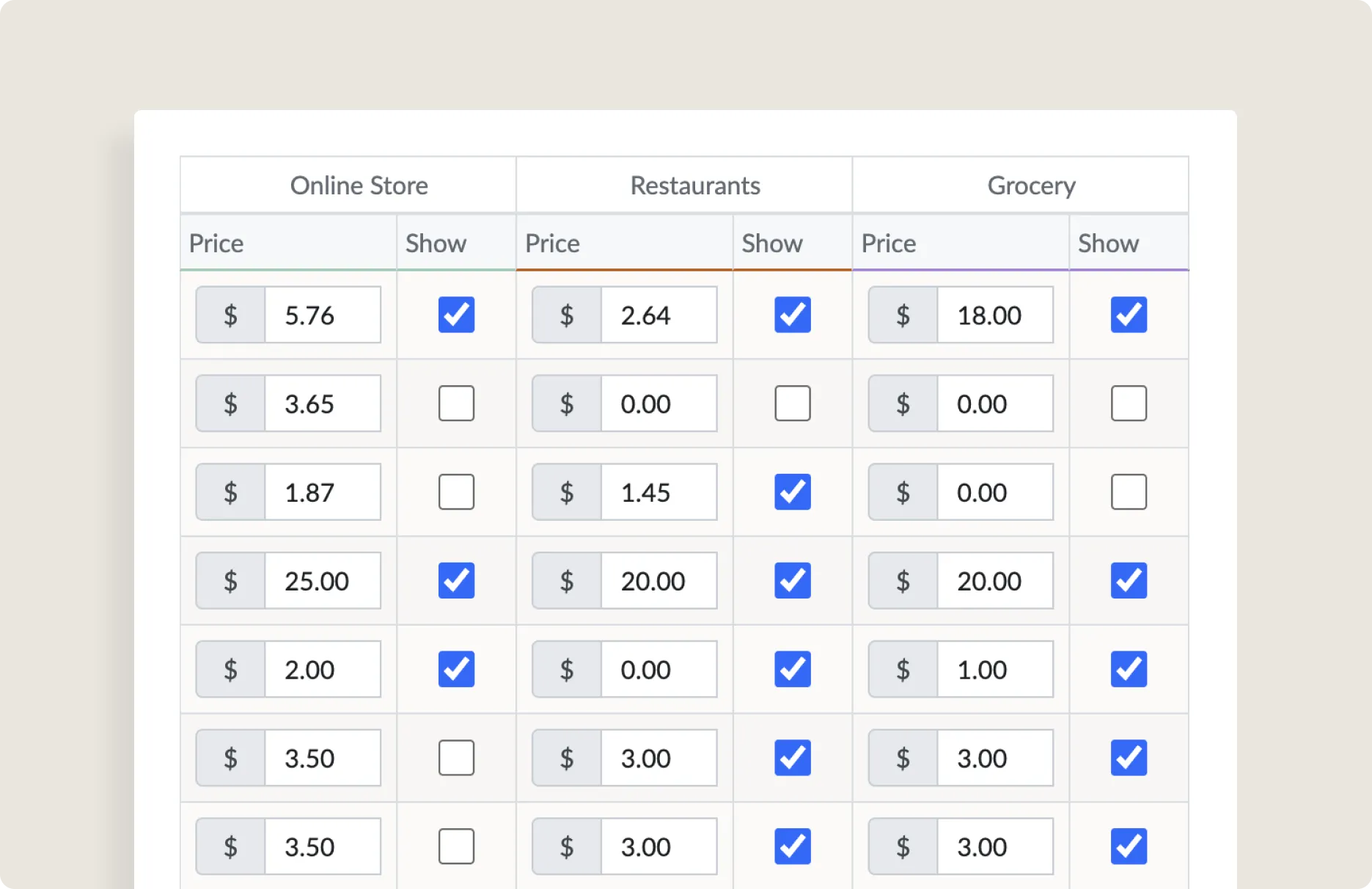
Task: Click the 2.64 Restaurants price input
Action: coord(658,315)
